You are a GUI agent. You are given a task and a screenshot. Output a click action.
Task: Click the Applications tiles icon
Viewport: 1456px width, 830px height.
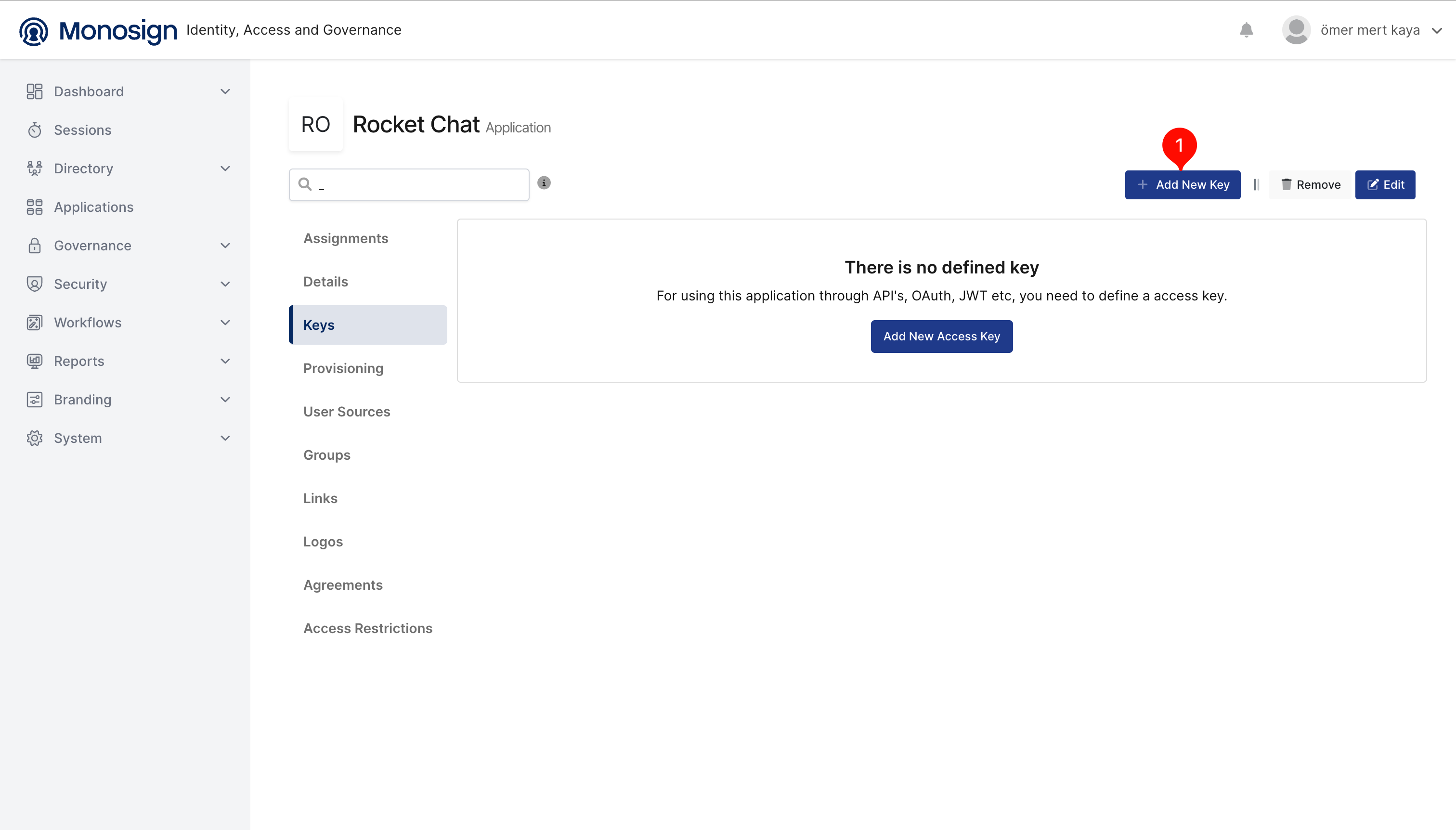[34, 207]
